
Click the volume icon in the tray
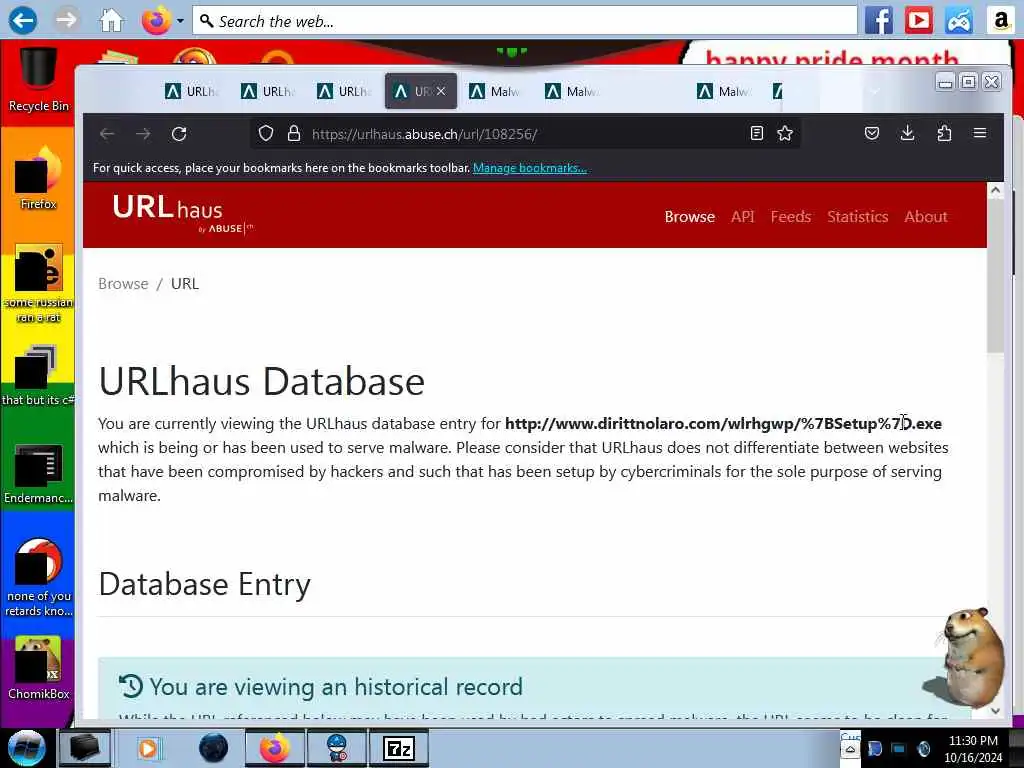(x=923, y=749)
